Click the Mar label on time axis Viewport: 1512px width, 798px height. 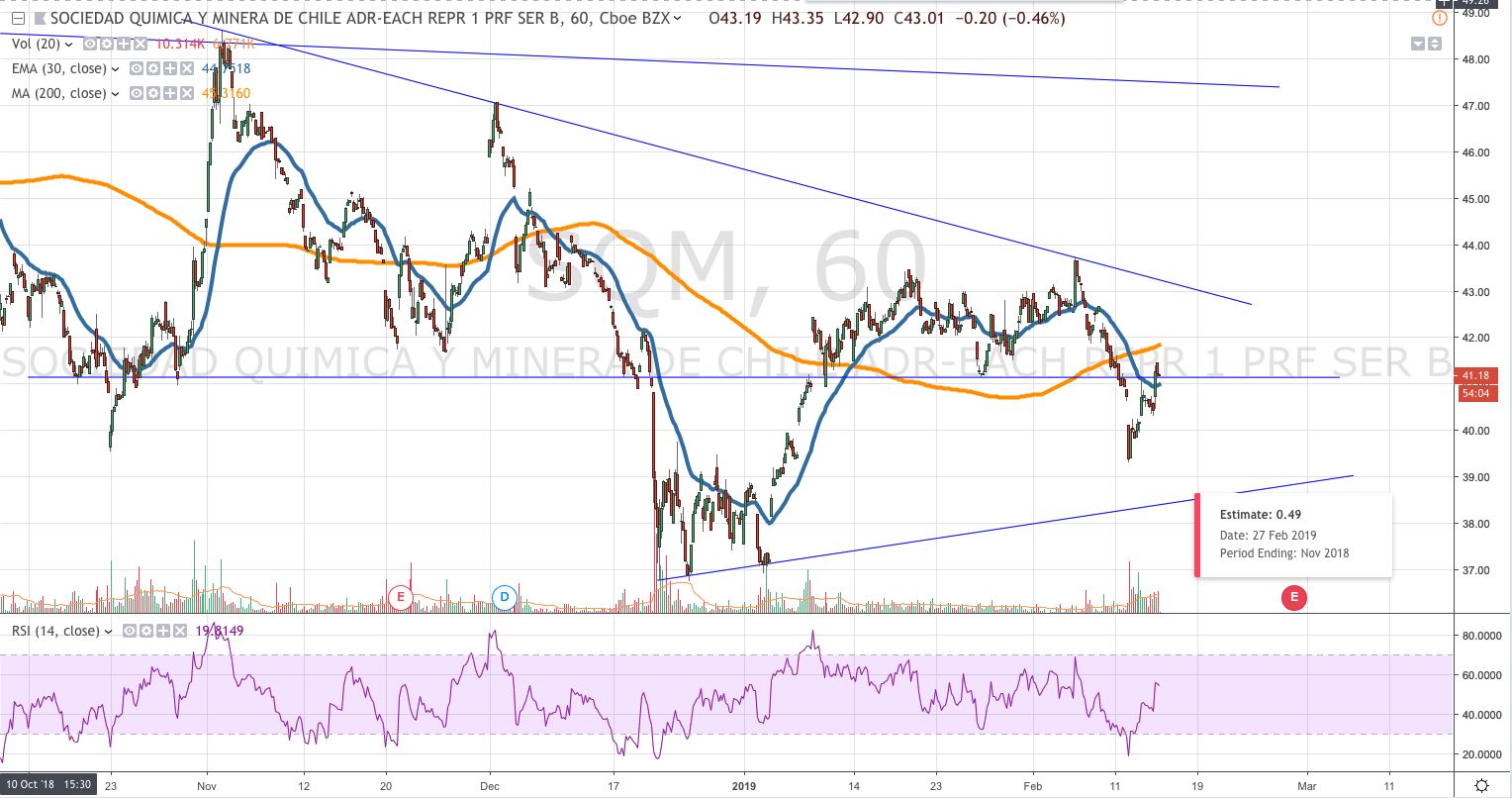pos(1307,785)
